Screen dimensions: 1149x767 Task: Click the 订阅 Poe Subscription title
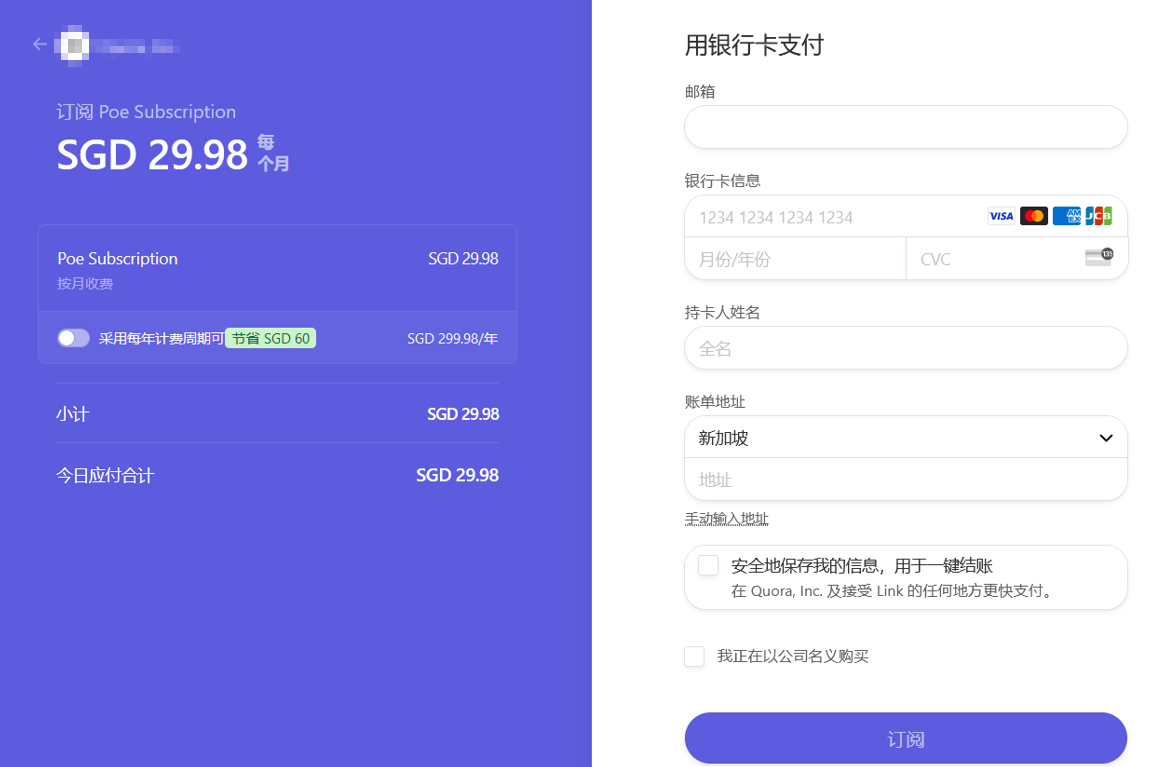point(147,112)
